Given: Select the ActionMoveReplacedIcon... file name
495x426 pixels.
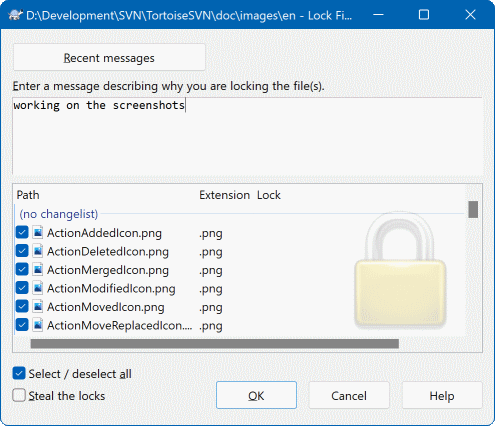Looking at the screenshot, I should [120, 325].
